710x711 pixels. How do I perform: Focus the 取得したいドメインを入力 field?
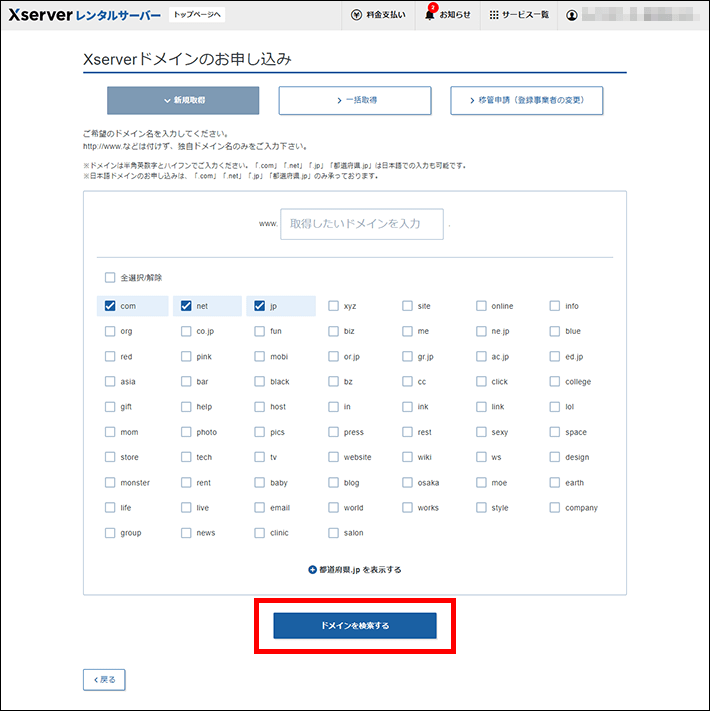click(362, 224)
